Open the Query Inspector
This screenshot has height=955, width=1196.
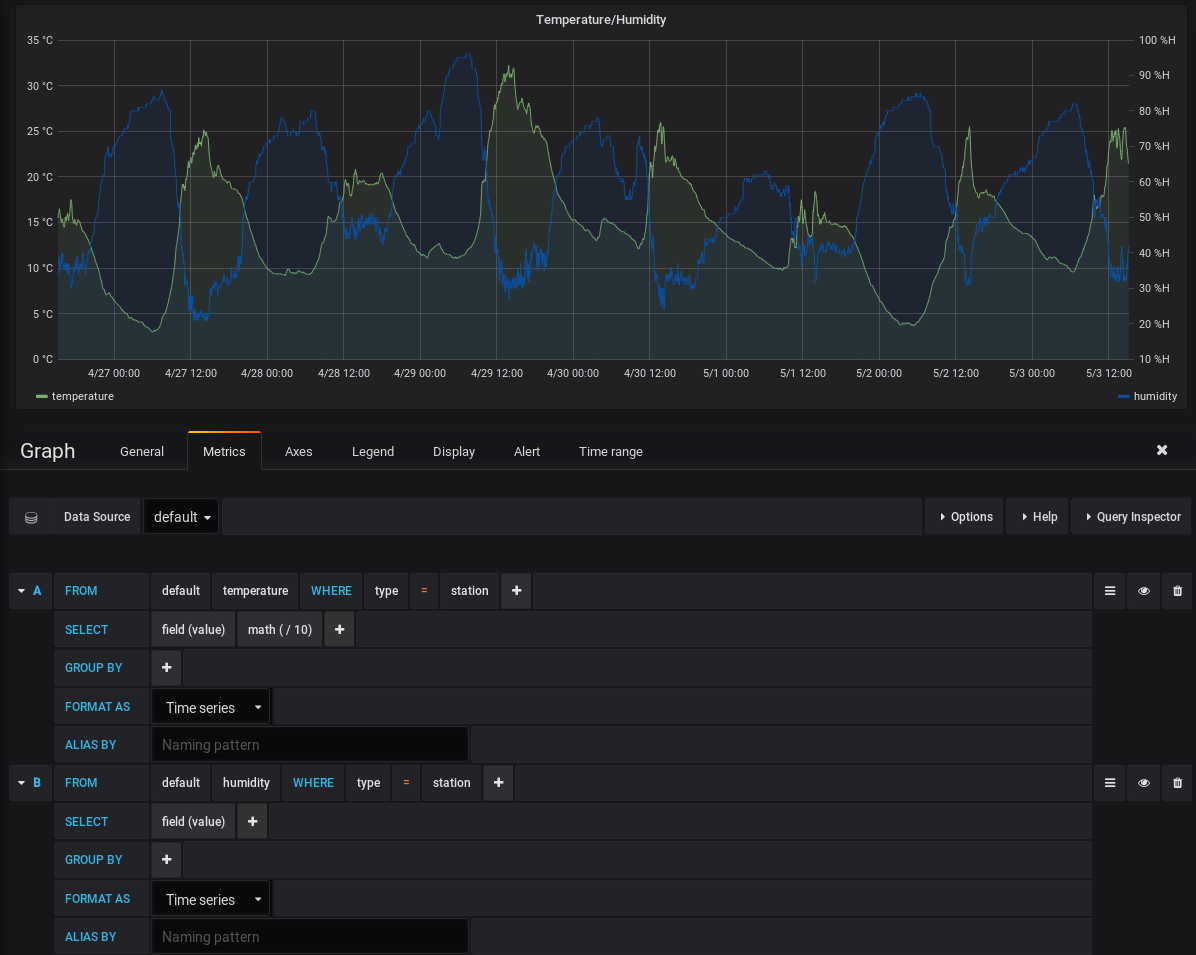(x=1132, y=517)
